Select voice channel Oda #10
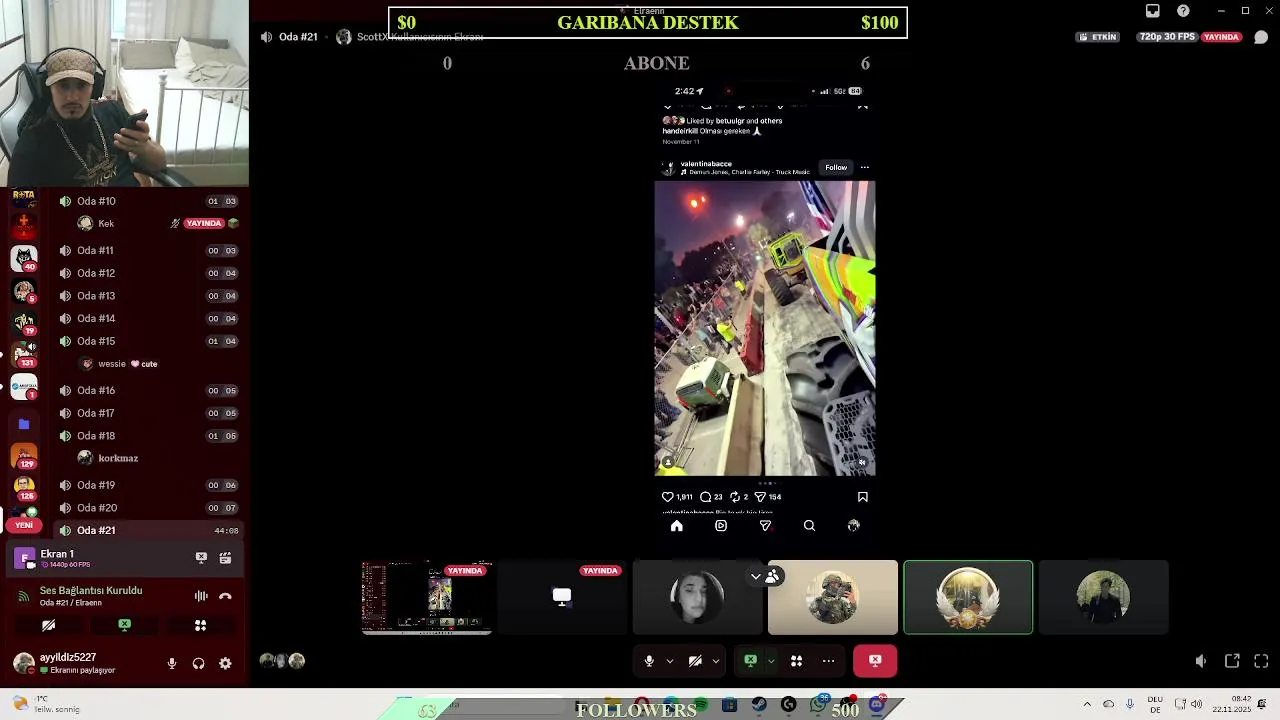The width and height of the screenshot is (1280, 720). click(148, 201)
